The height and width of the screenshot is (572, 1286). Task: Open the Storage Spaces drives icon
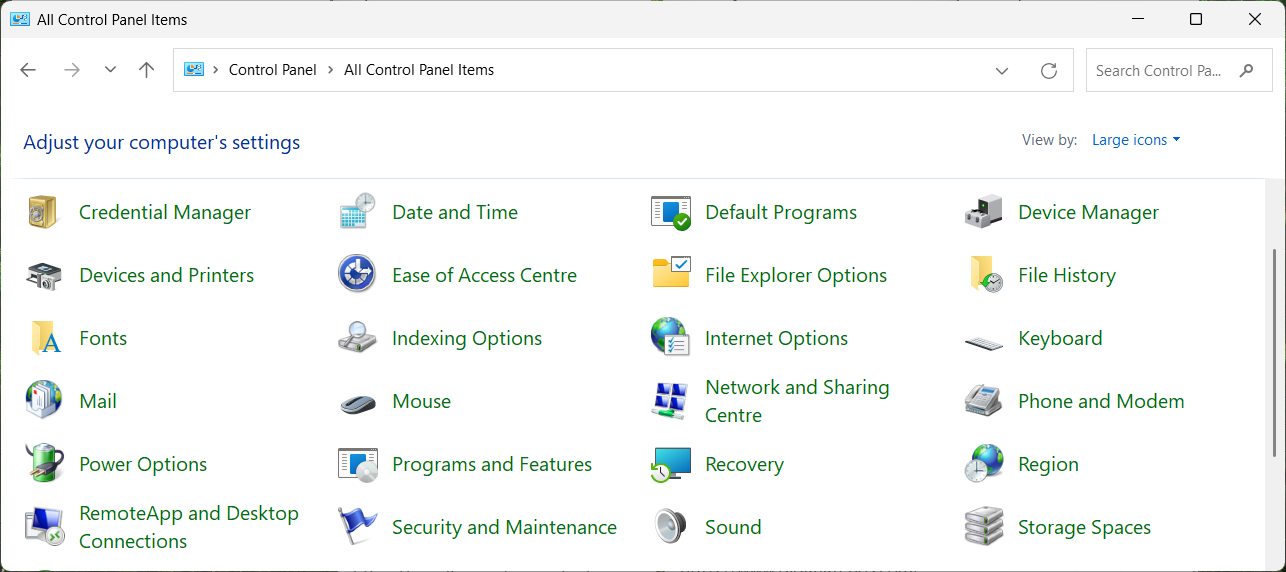point(983,527)
